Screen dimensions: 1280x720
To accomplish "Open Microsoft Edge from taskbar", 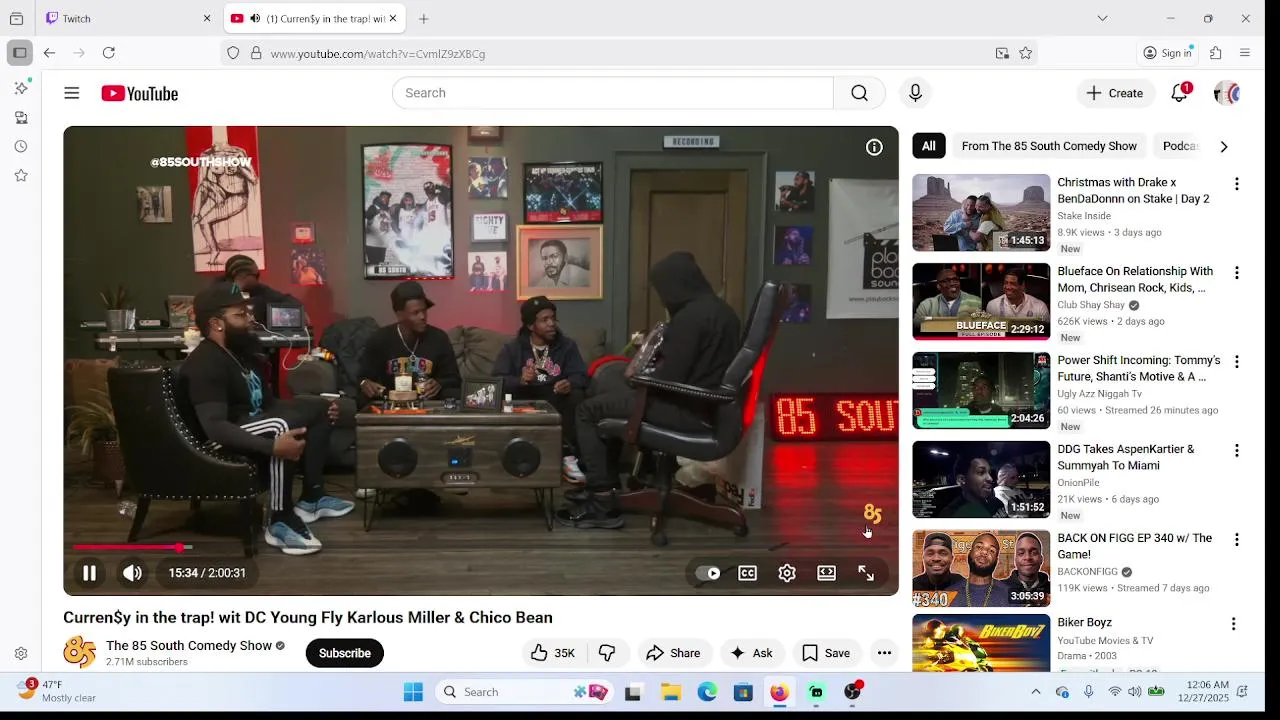I will pyautogui.click(x=707, y=692).
